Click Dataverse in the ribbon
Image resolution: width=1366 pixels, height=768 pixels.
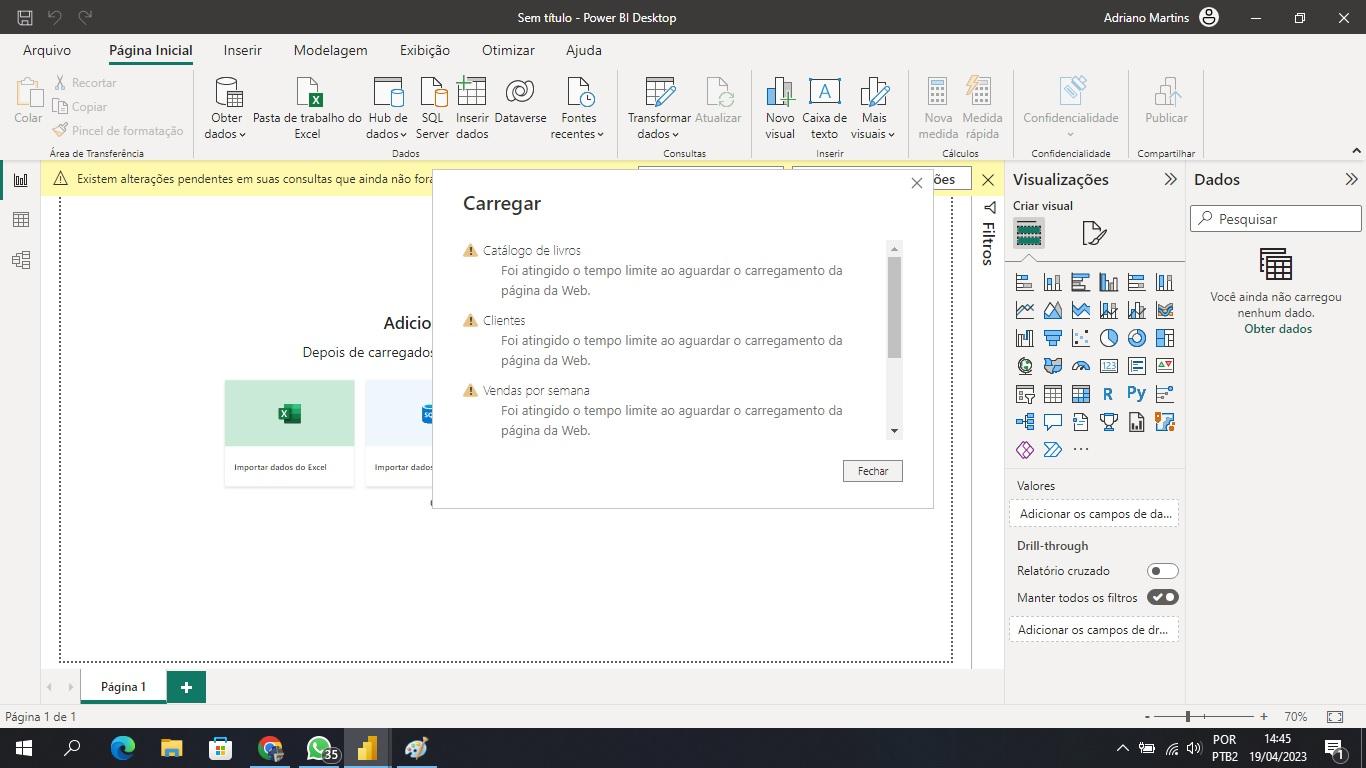[520, 102]
